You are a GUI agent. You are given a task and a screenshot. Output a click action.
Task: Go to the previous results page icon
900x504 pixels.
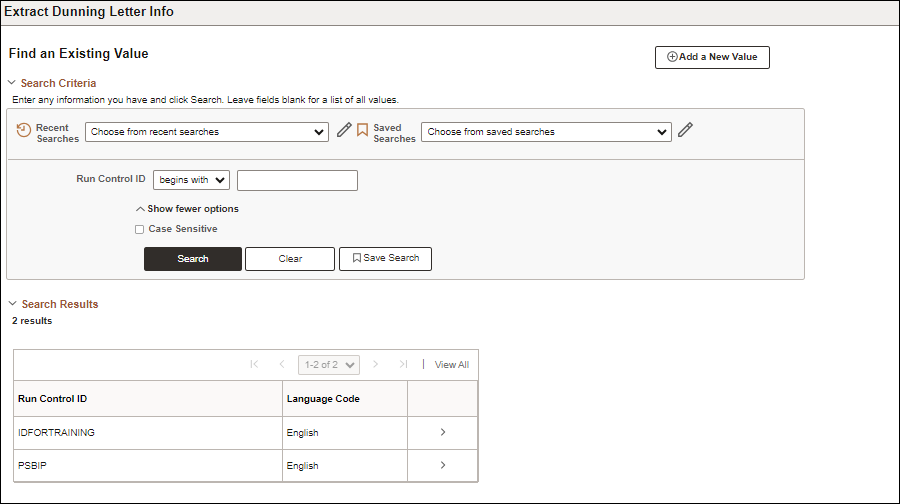(282, 364)
